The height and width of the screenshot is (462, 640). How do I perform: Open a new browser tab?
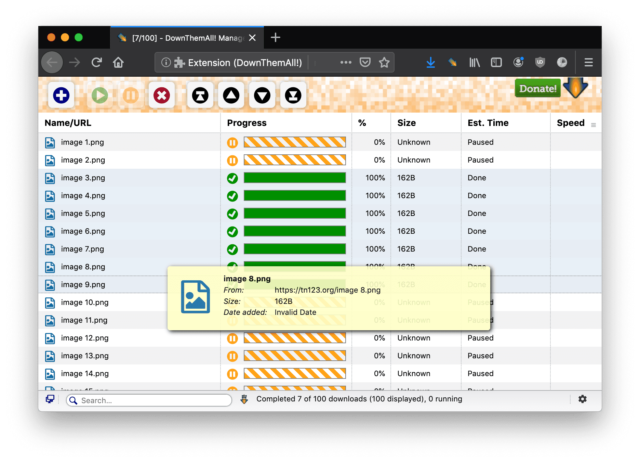tap(276, 37)
